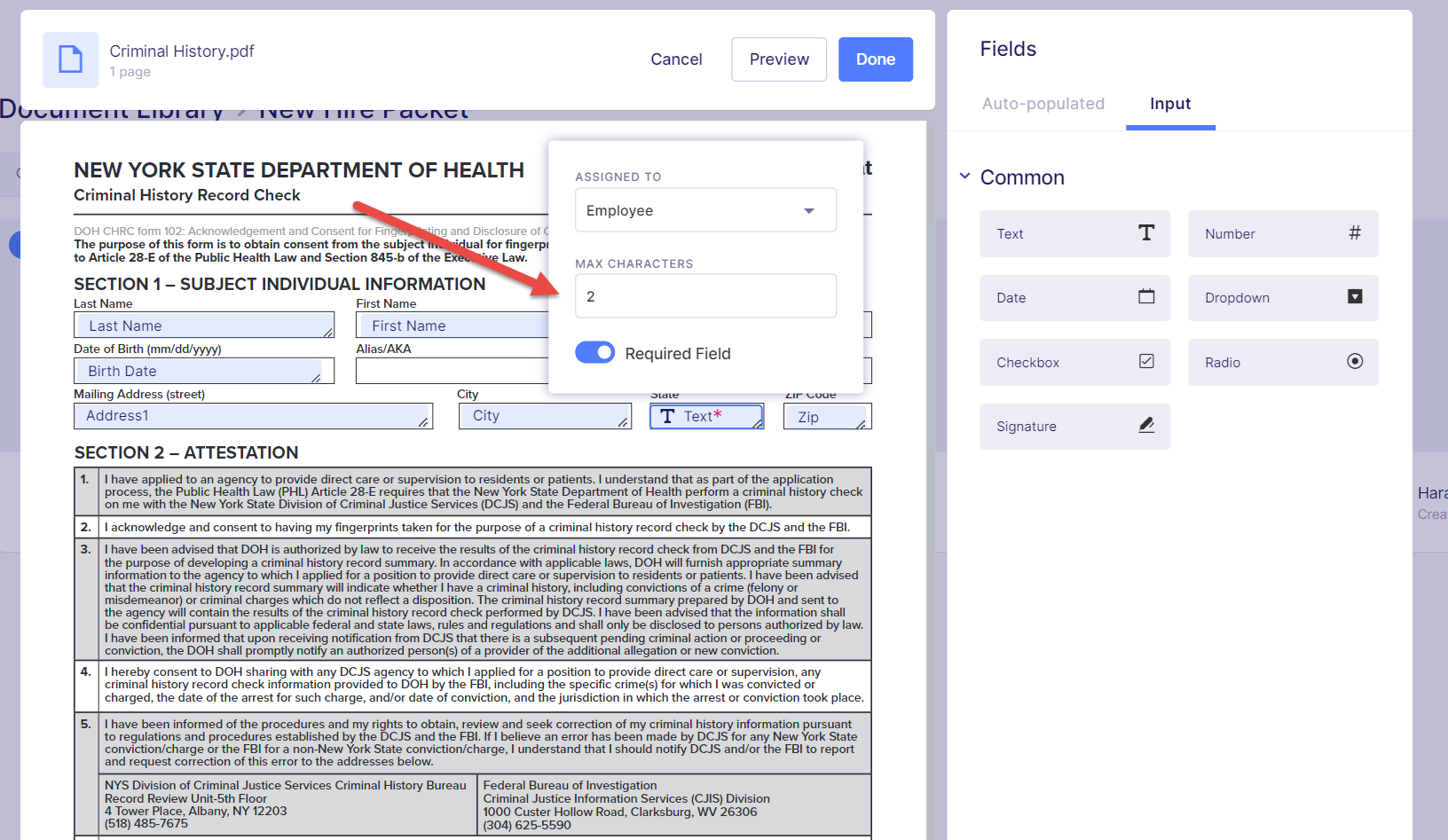Click the Preview button
This screenshot has height=840, width=1448.
[x=779, y=59]
